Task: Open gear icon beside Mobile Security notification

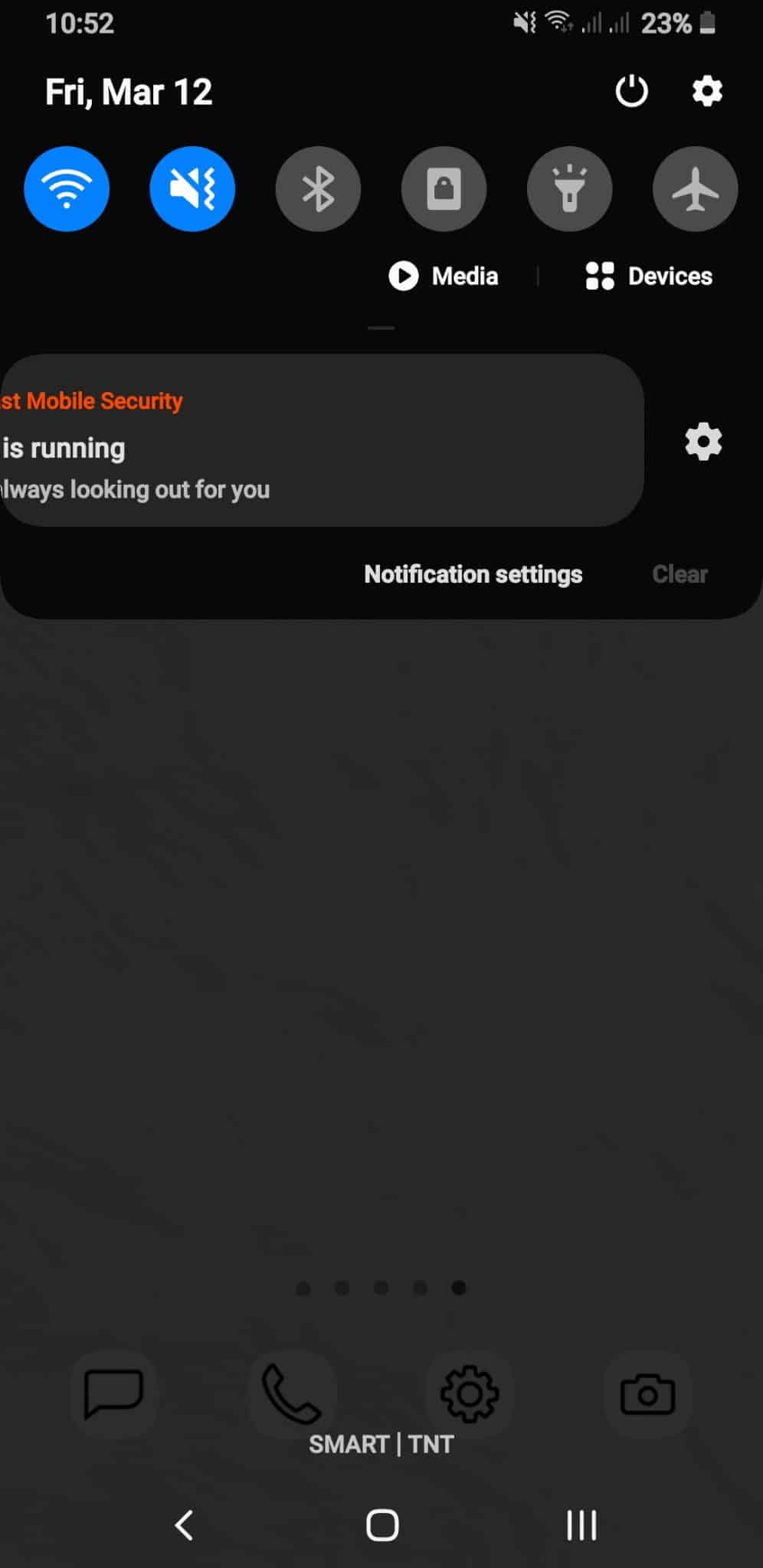Action: point(703,442)
